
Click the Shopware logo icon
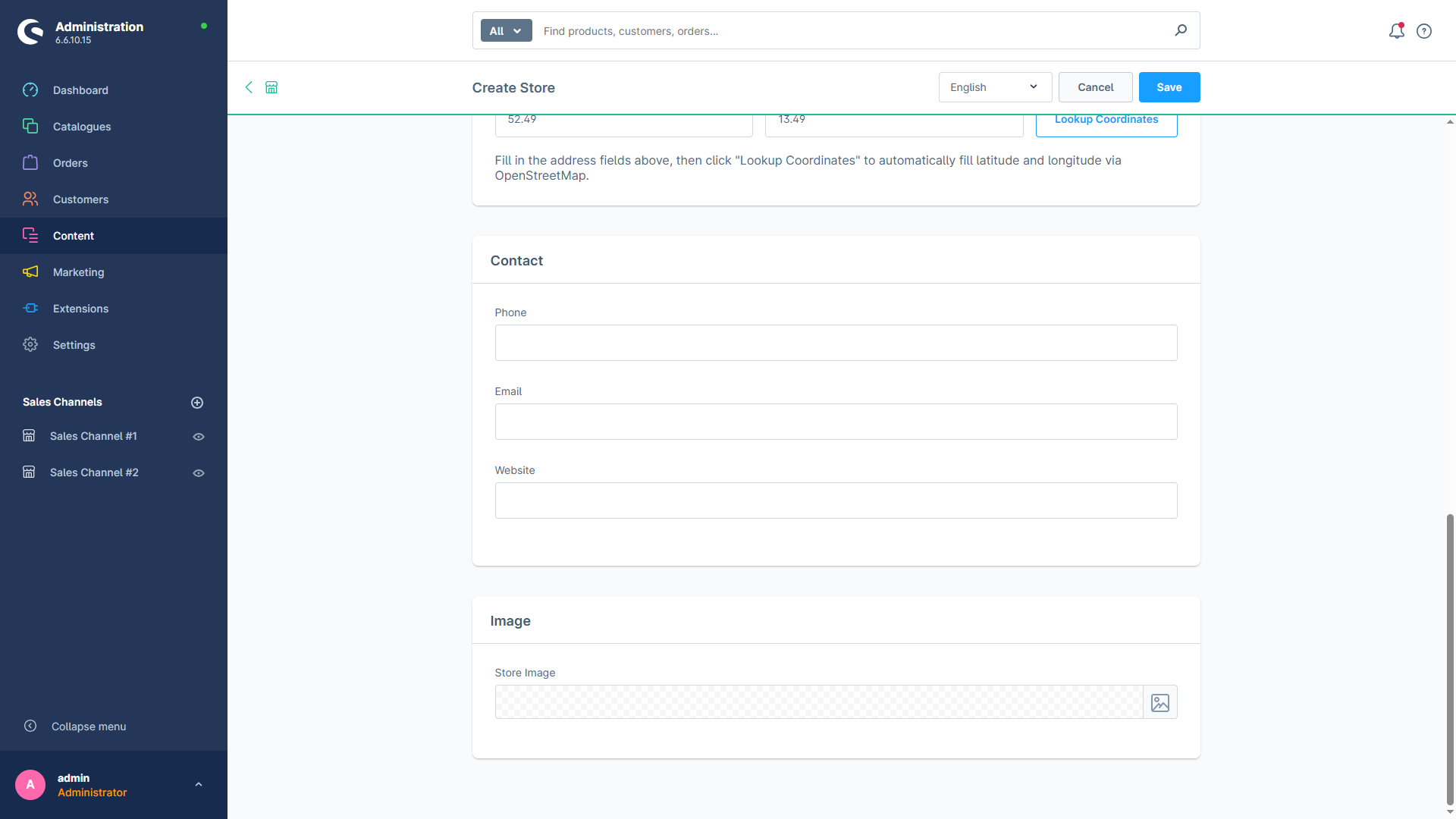30,32
